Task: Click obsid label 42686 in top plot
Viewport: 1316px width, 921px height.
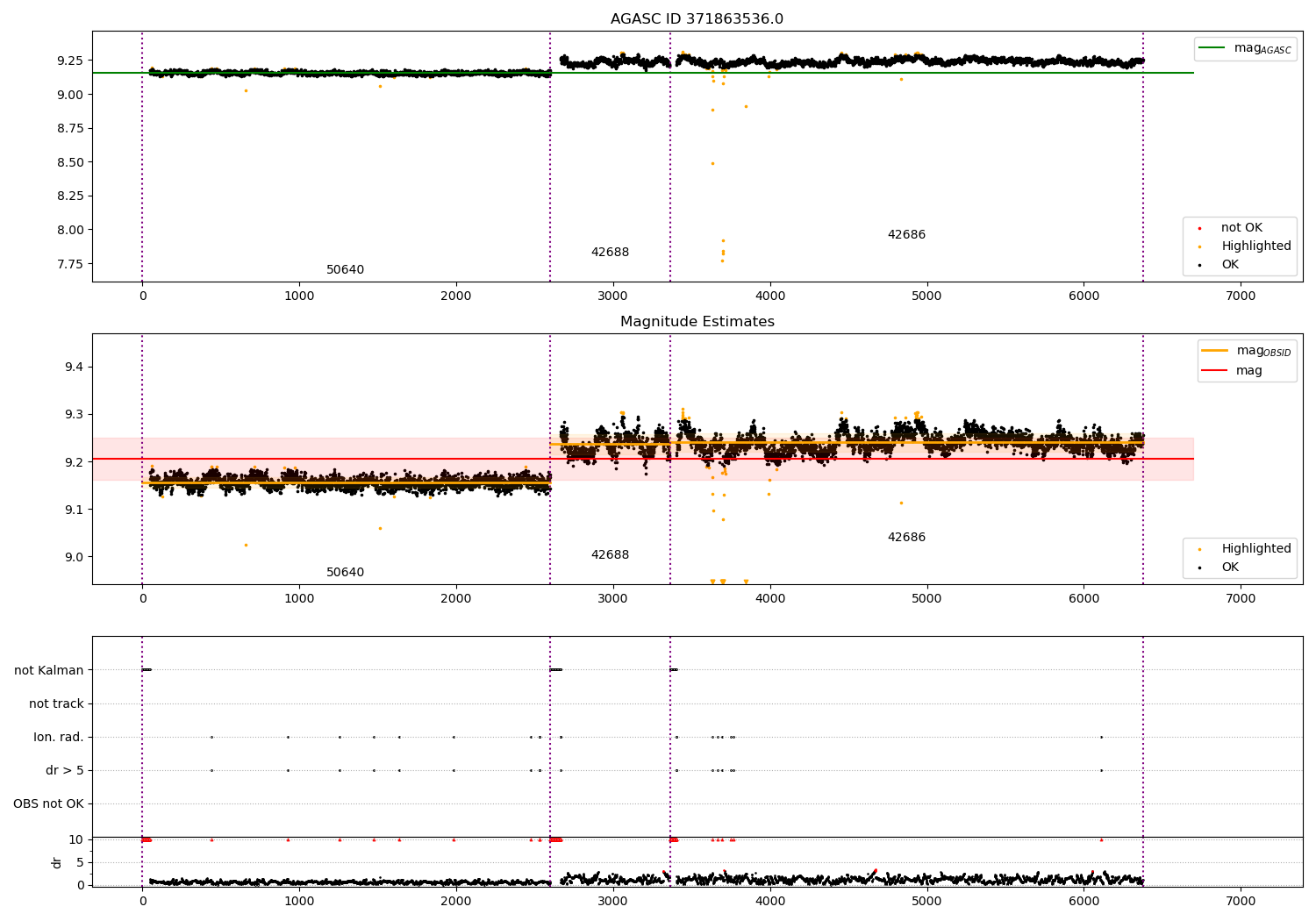Action: (906, 235)
